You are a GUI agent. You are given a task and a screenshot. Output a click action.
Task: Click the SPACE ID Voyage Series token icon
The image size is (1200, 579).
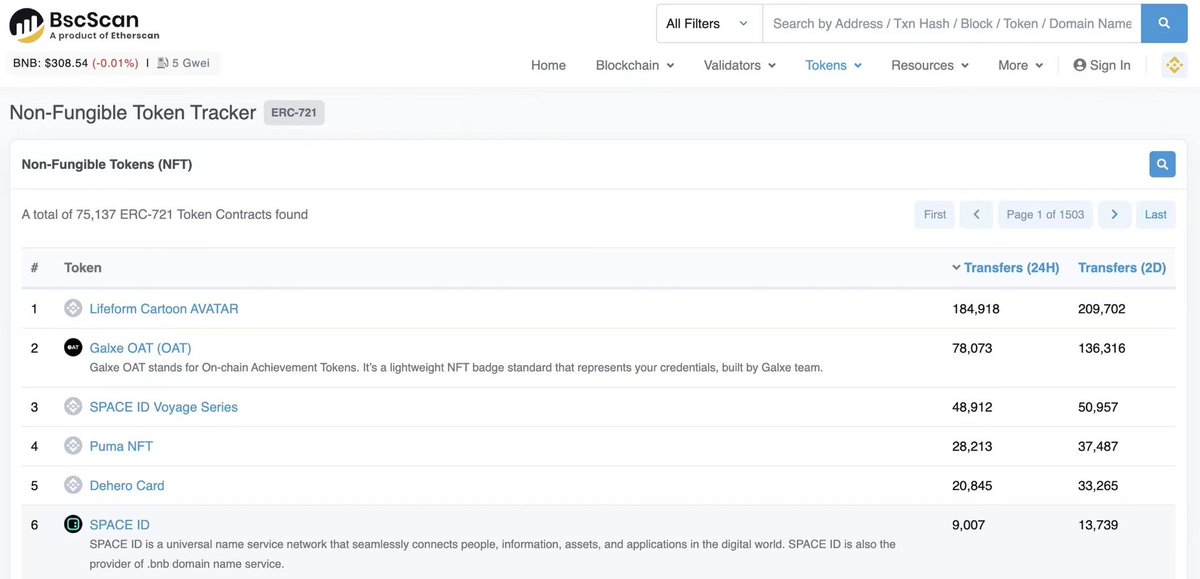point(73,407)
